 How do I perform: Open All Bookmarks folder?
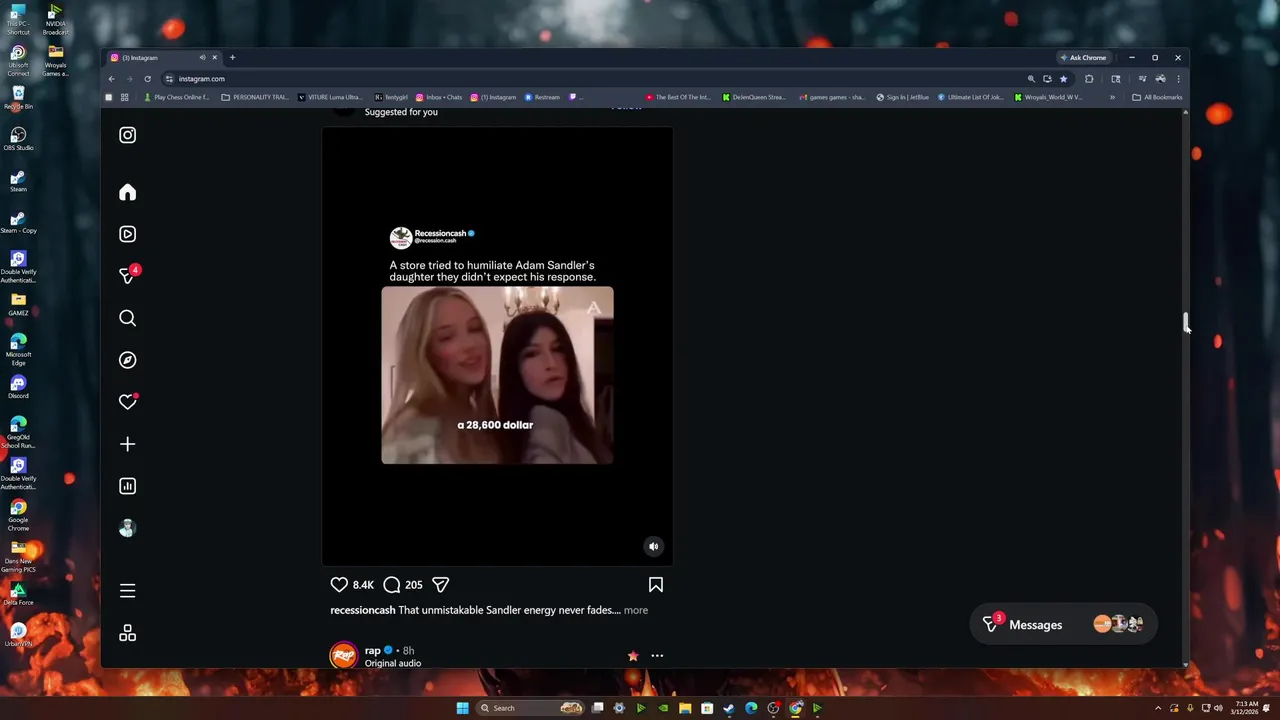[x=1157, y=97]
